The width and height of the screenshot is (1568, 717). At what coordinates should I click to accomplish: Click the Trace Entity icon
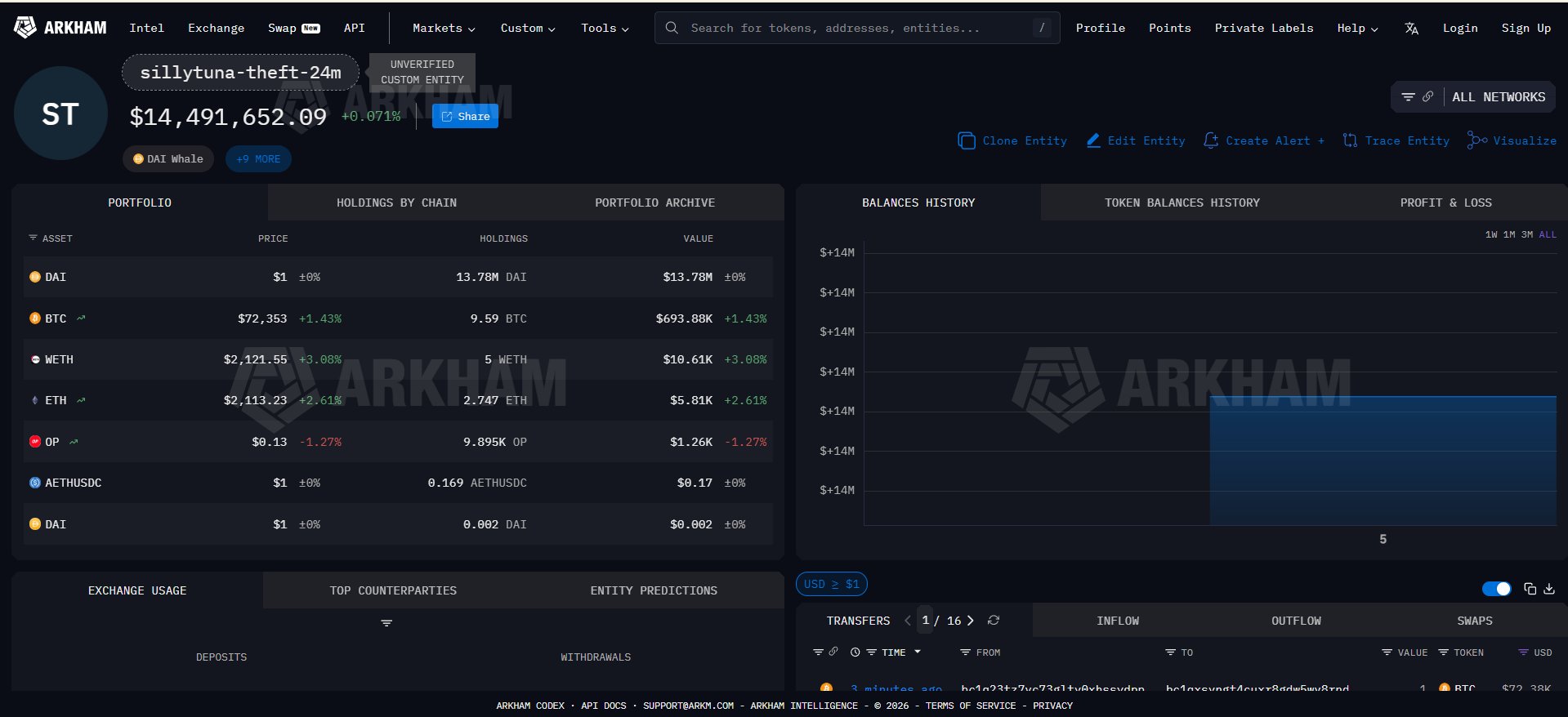tap(1350, 140)
